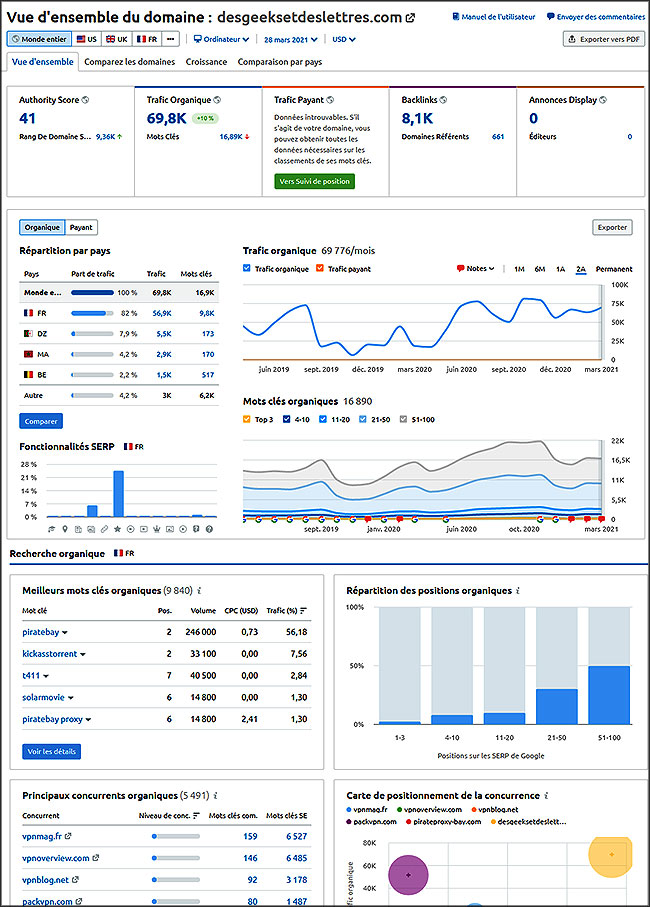Click the purple packvpn bubble on map
650x907 pixels.
[x=408, y=875]
